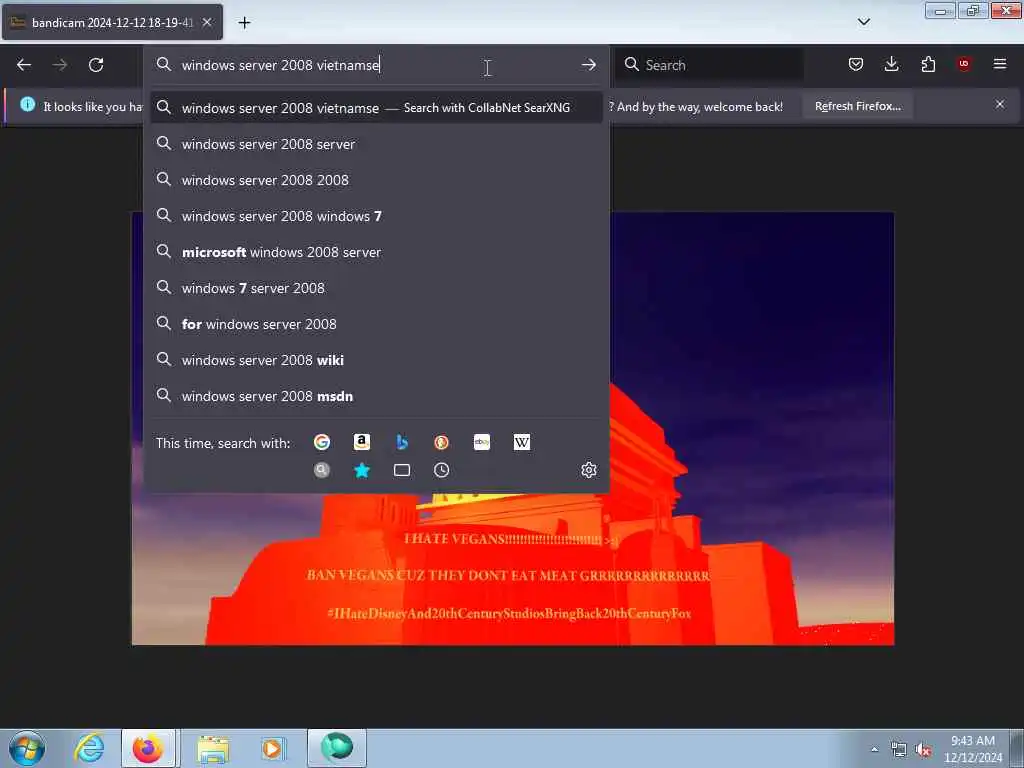
Task: Open the green round taskbar application
Action: coord(337,748)
